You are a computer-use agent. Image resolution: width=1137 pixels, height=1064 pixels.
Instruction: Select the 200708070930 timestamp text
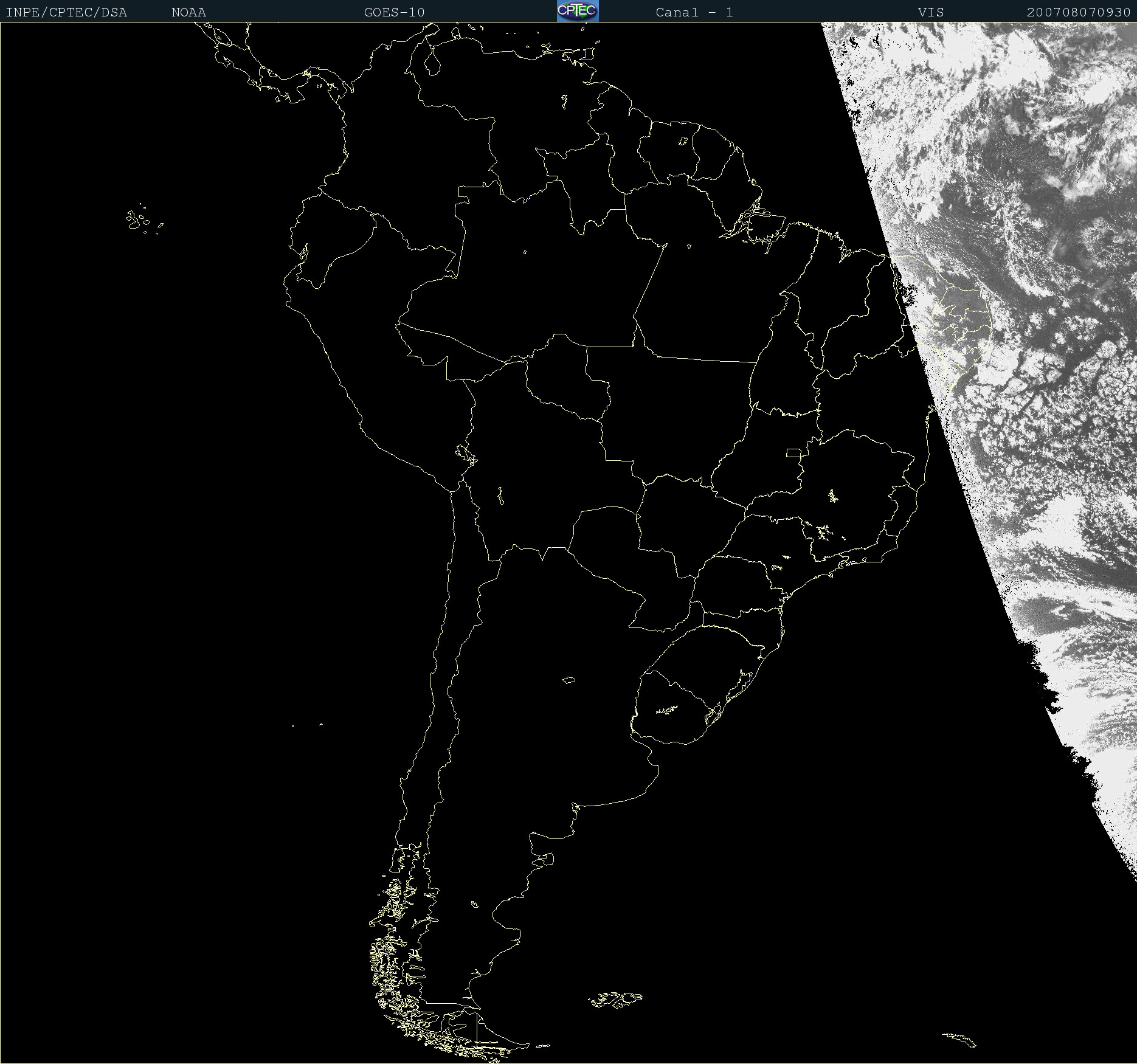click(1079, 12)
